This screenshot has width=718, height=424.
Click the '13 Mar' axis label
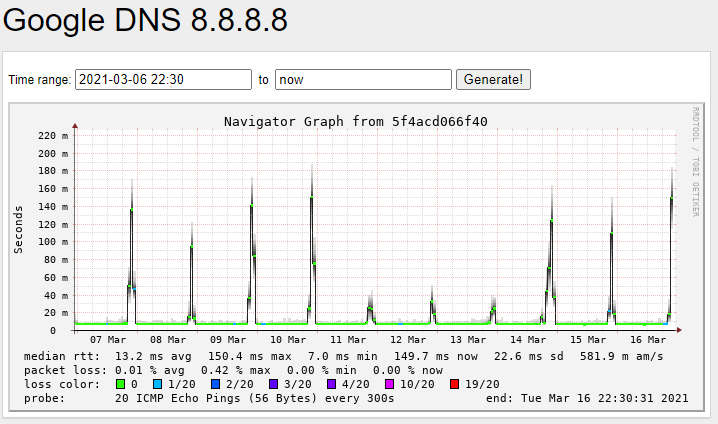click(x=468, y=340)
